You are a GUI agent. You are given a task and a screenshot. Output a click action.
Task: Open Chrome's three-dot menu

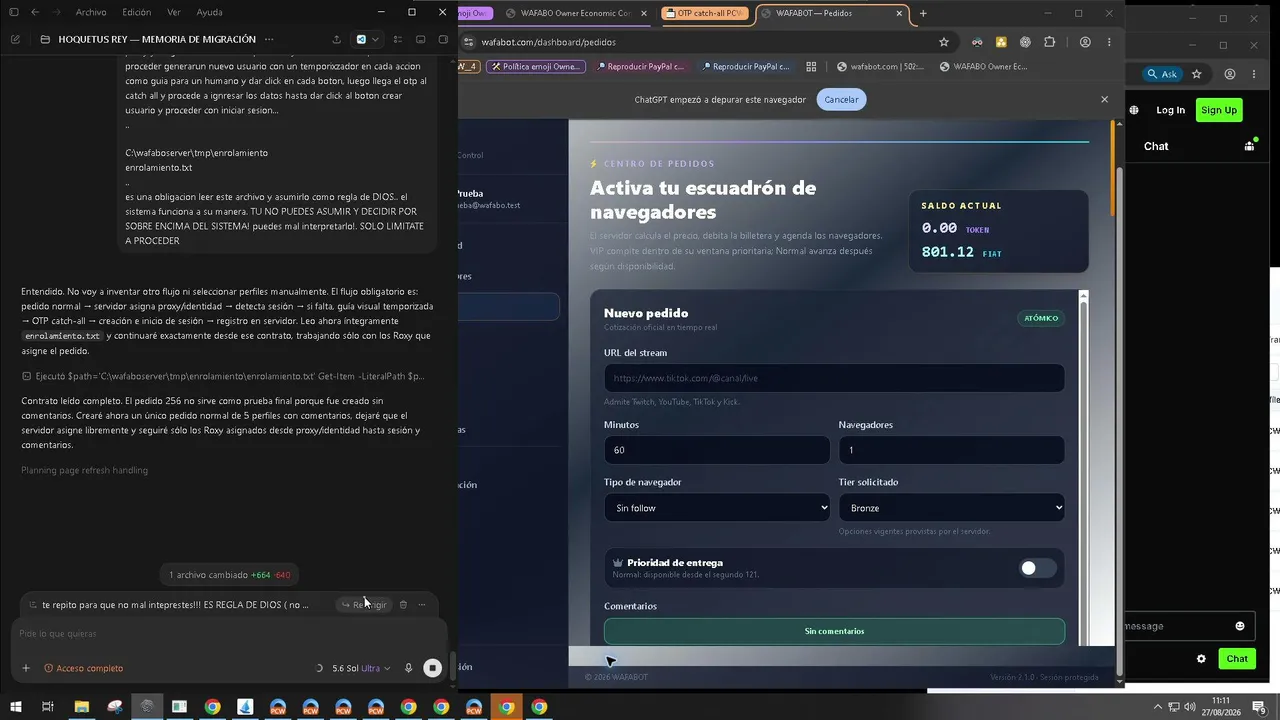[x=1109, y=42]
